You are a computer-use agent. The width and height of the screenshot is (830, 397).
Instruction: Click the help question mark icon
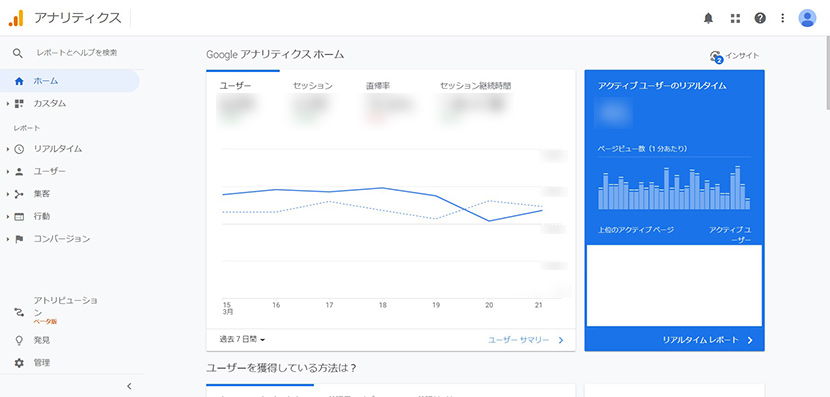tap(760, 19)
